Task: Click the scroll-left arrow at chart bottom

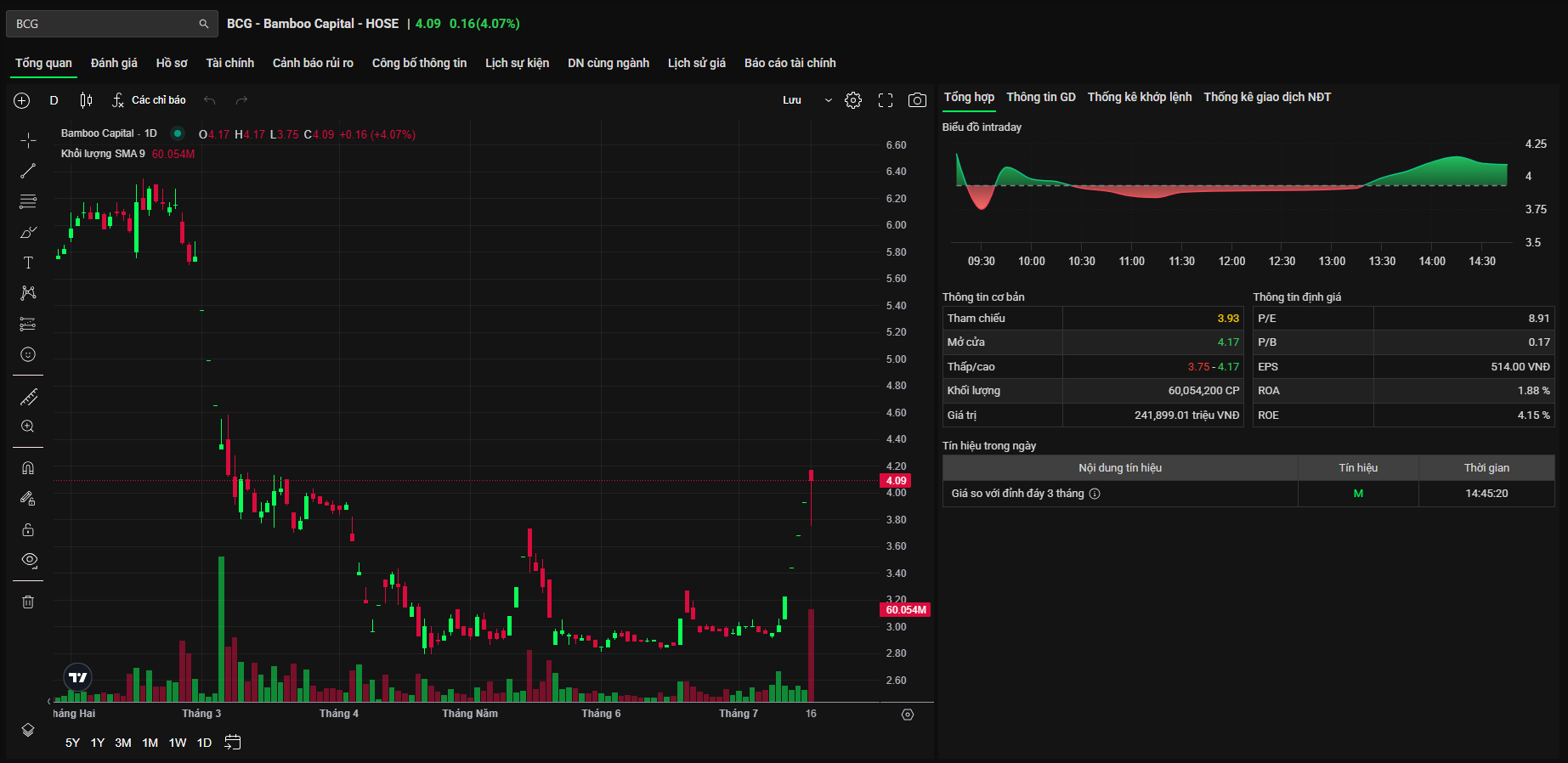Action: (48, 701)
